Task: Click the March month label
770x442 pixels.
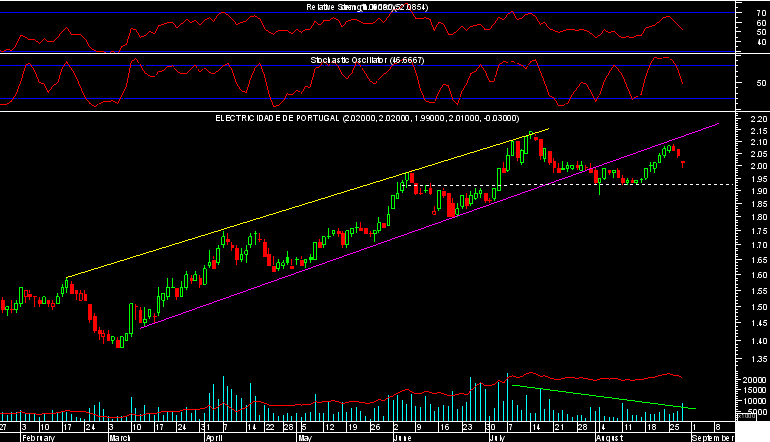Action: (x=119, y=438)
